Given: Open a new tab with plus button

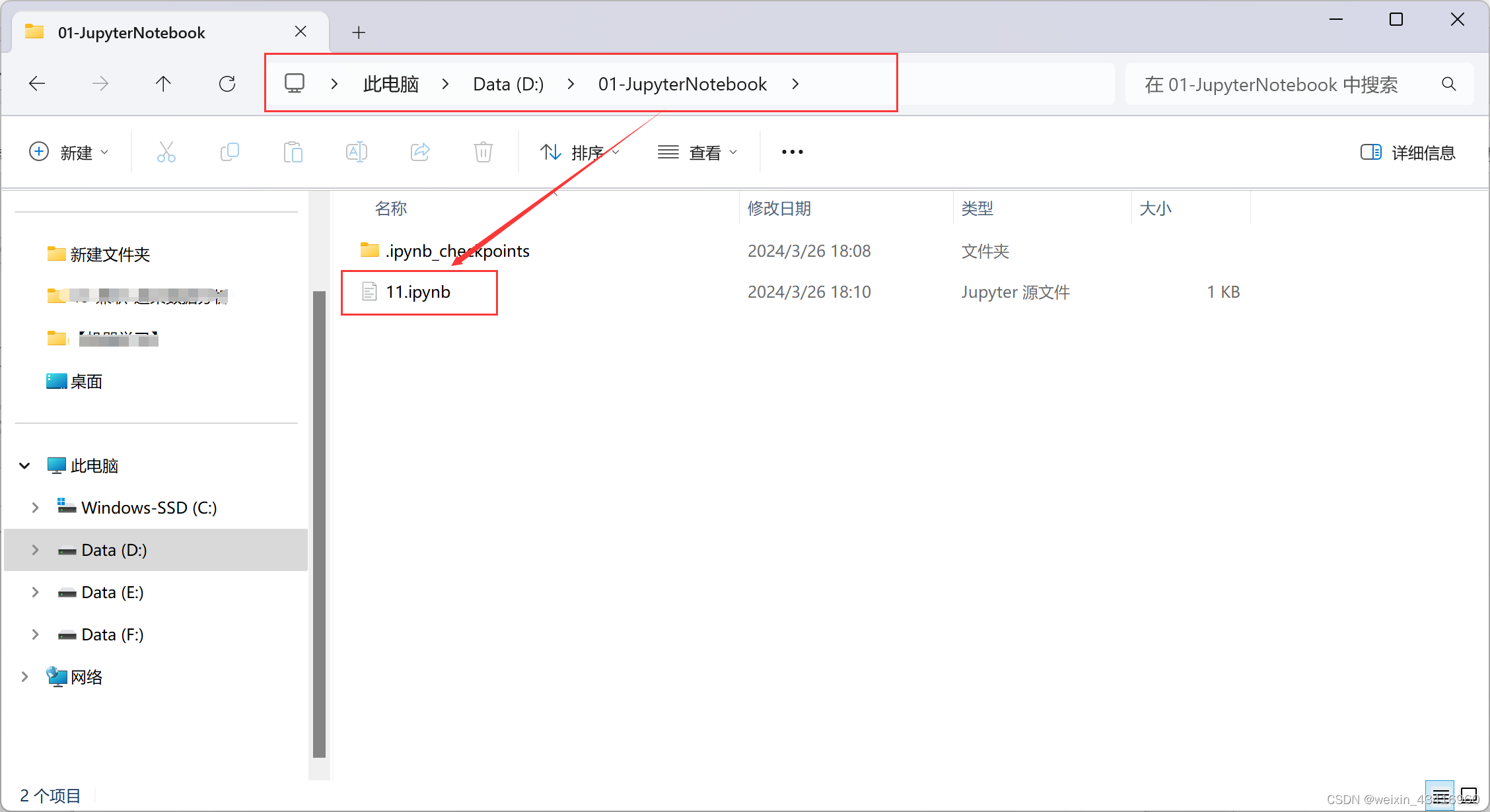Looking at the screenshot, I should point(359,32).
